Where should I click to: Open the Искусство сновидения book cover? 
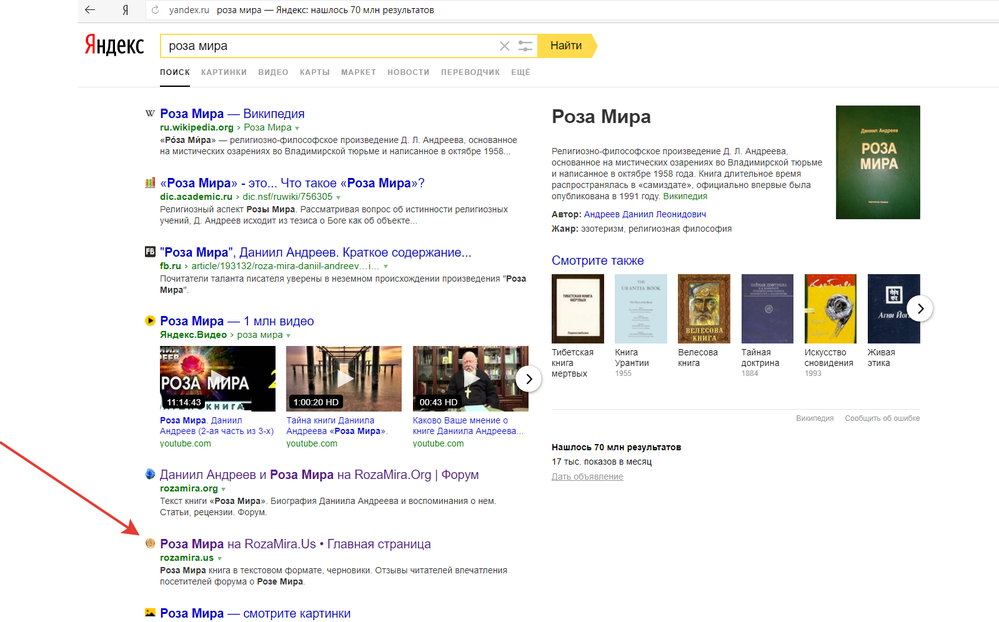(831, 309)
